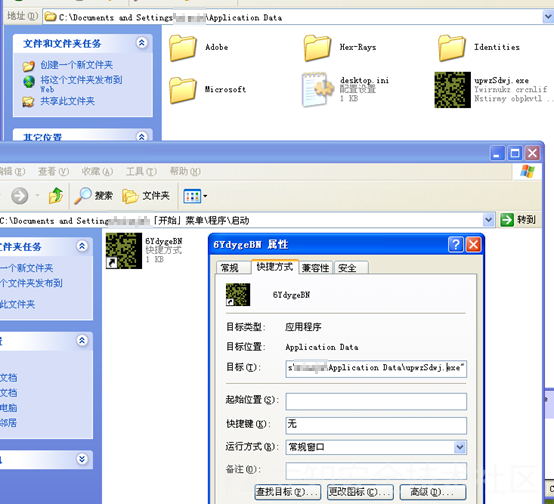Click the Up folder arrow icon
The image size is (554, 504).
[56, 195]
